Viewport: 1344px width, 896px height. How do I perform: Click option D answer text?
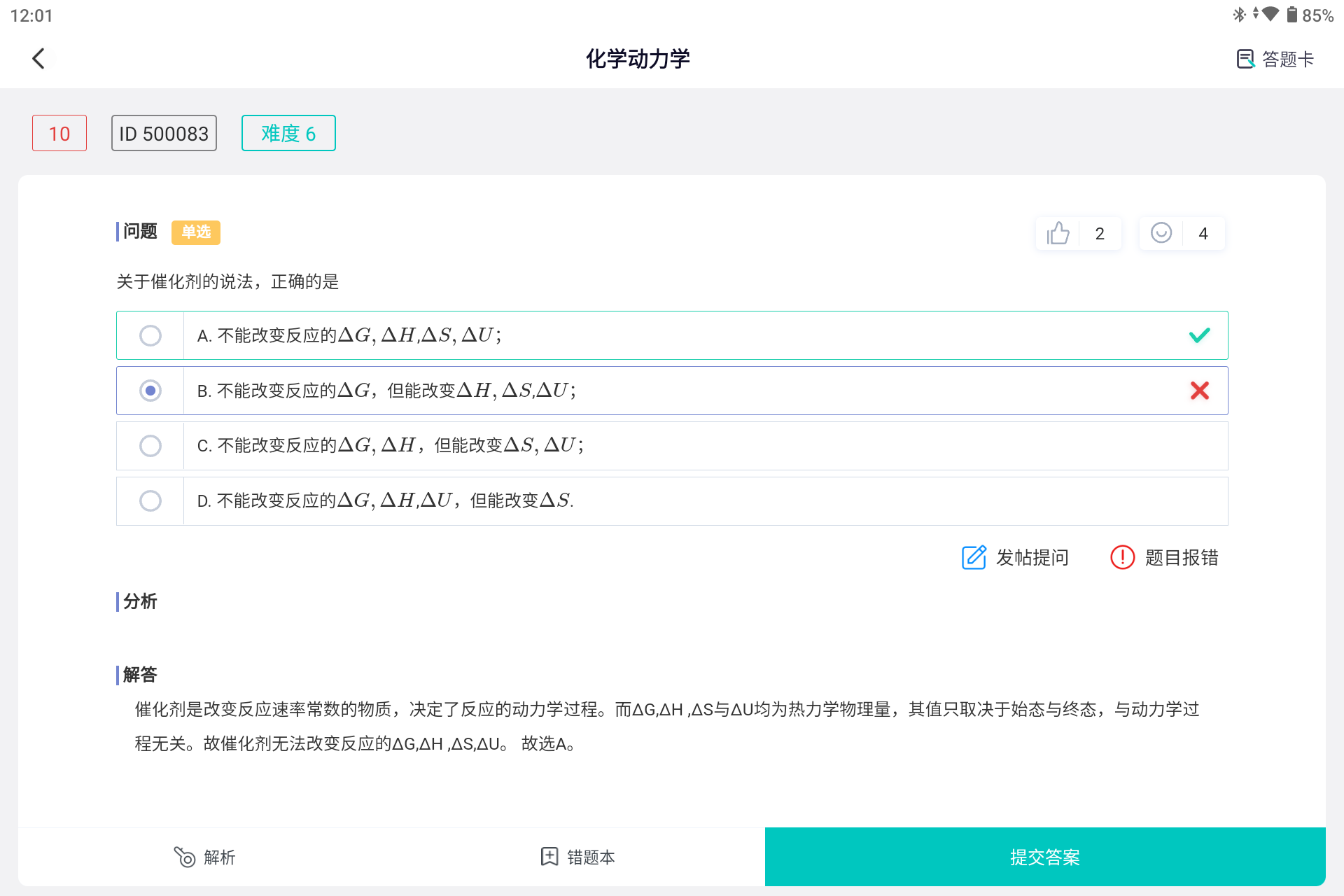point(386,500)
